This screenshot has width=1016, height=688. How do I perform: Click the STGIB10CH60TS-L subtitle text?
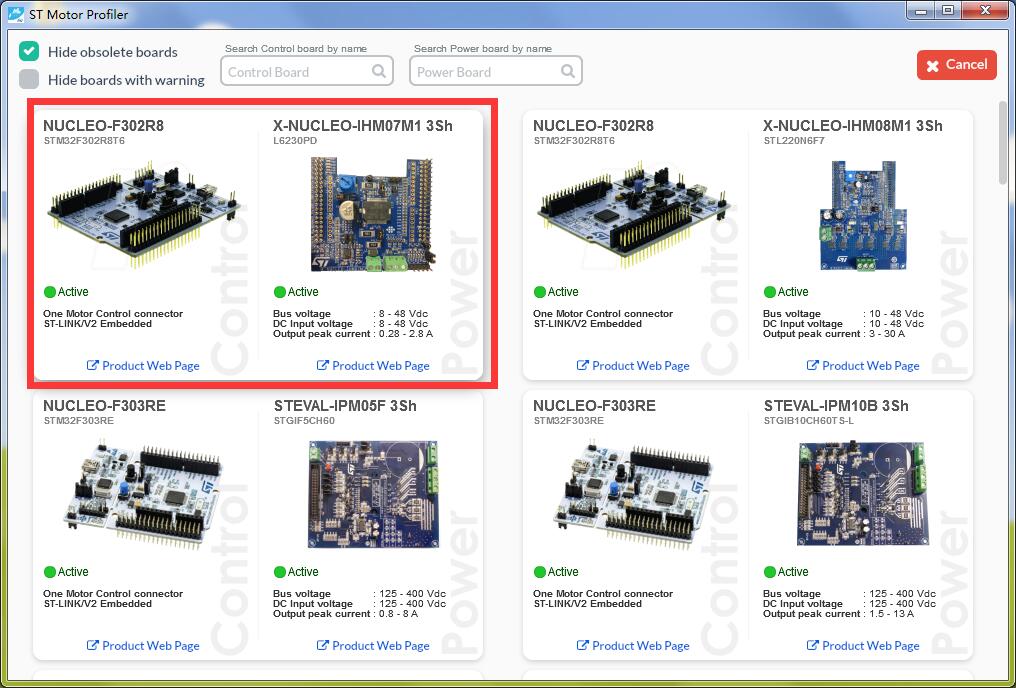[x=809, y=420]
